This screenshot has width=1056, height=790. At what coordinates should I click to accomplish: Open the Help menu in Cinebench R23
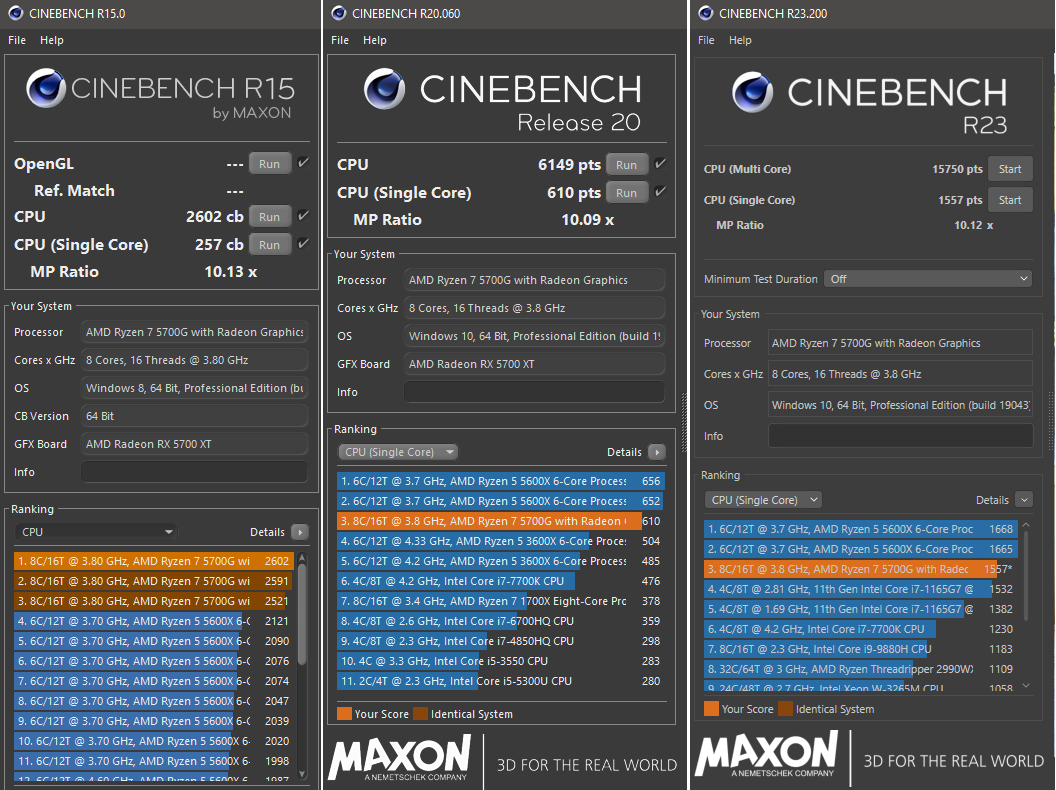(x=740, y=40)
